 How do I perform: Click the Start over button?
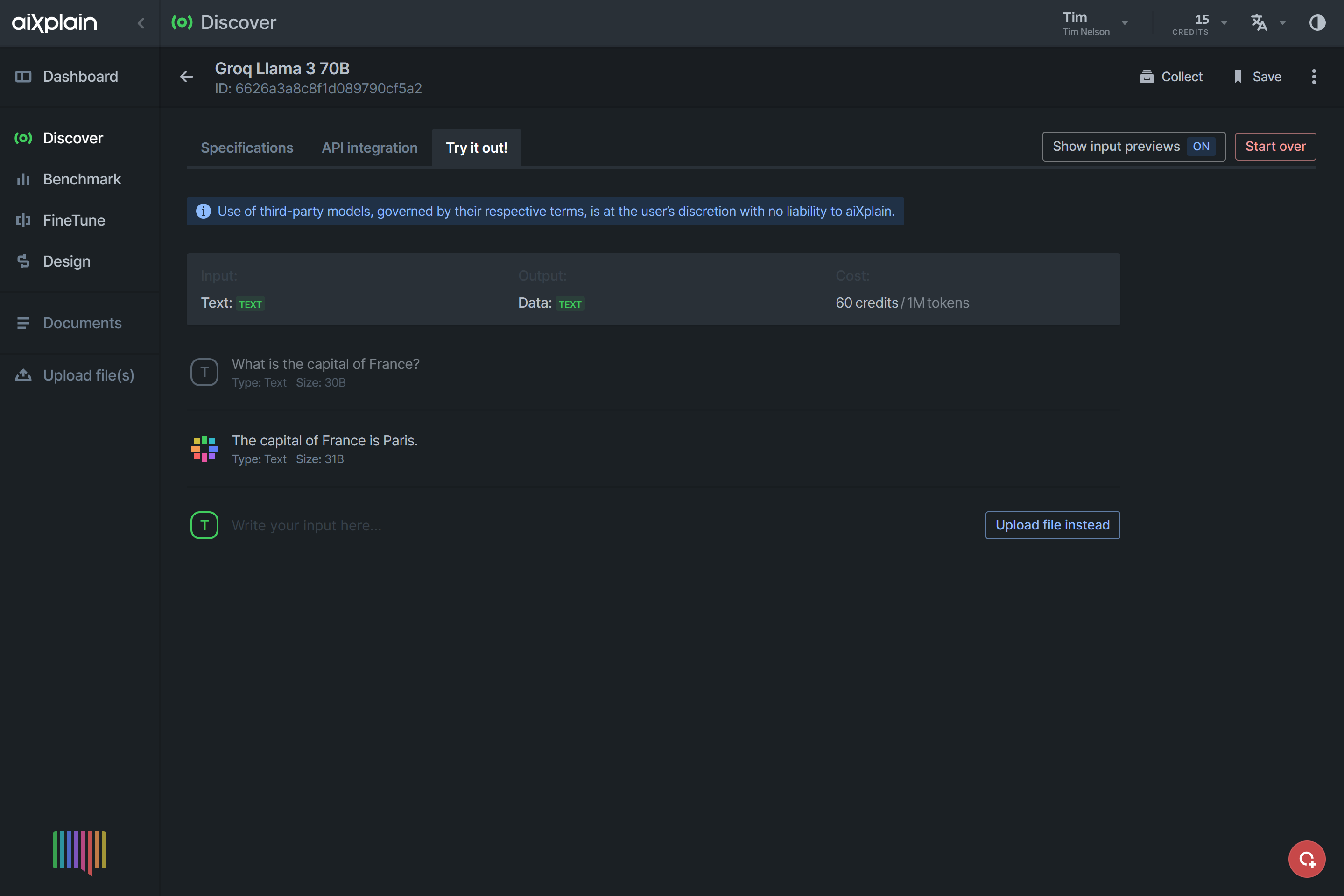(x=1275, y=147)
